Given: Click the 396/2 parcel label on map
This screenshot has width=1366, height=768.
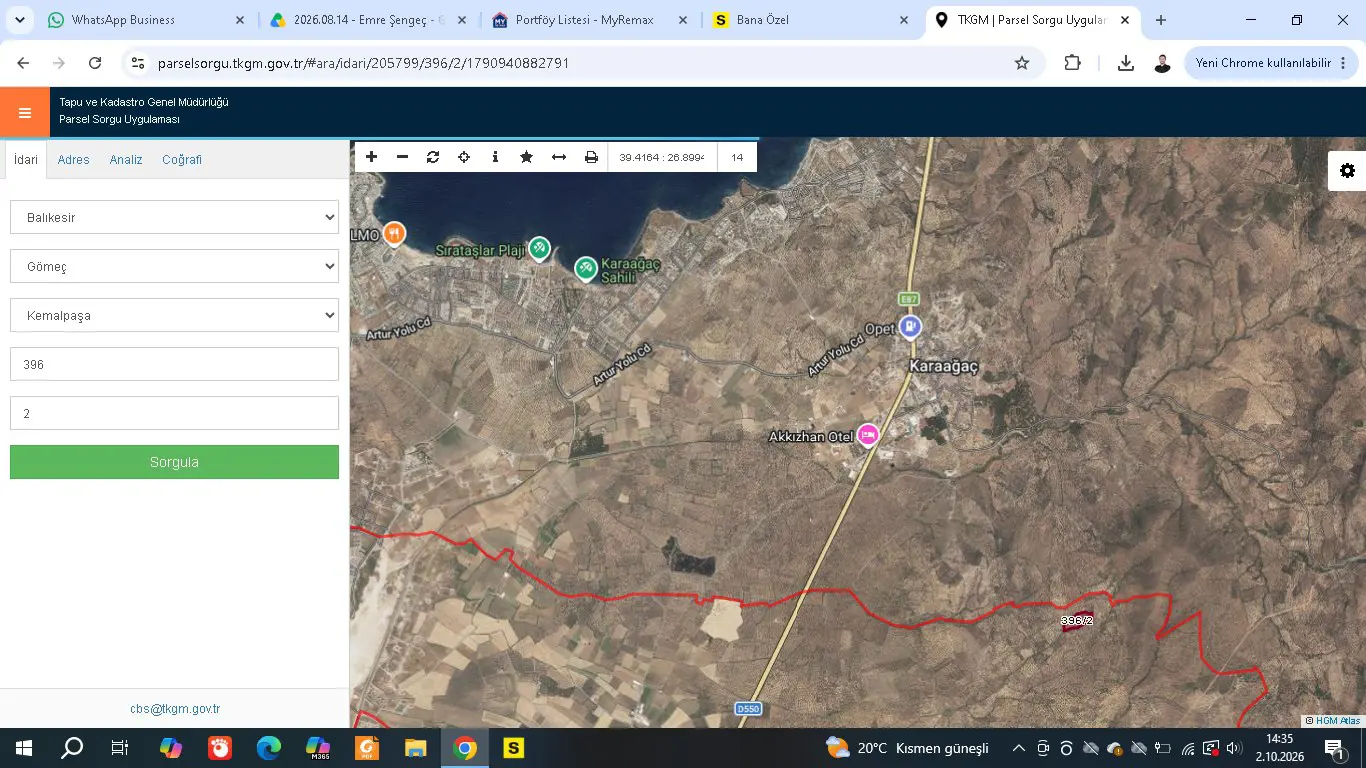Looking at the screenshot, I should (x=1077, y=621).
